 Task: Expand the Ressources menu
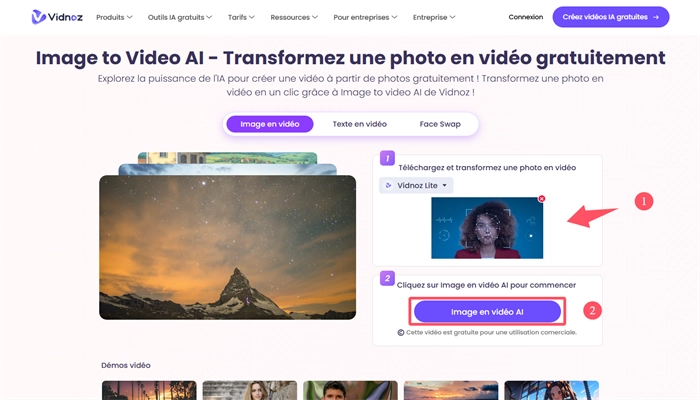pos(294,17)
